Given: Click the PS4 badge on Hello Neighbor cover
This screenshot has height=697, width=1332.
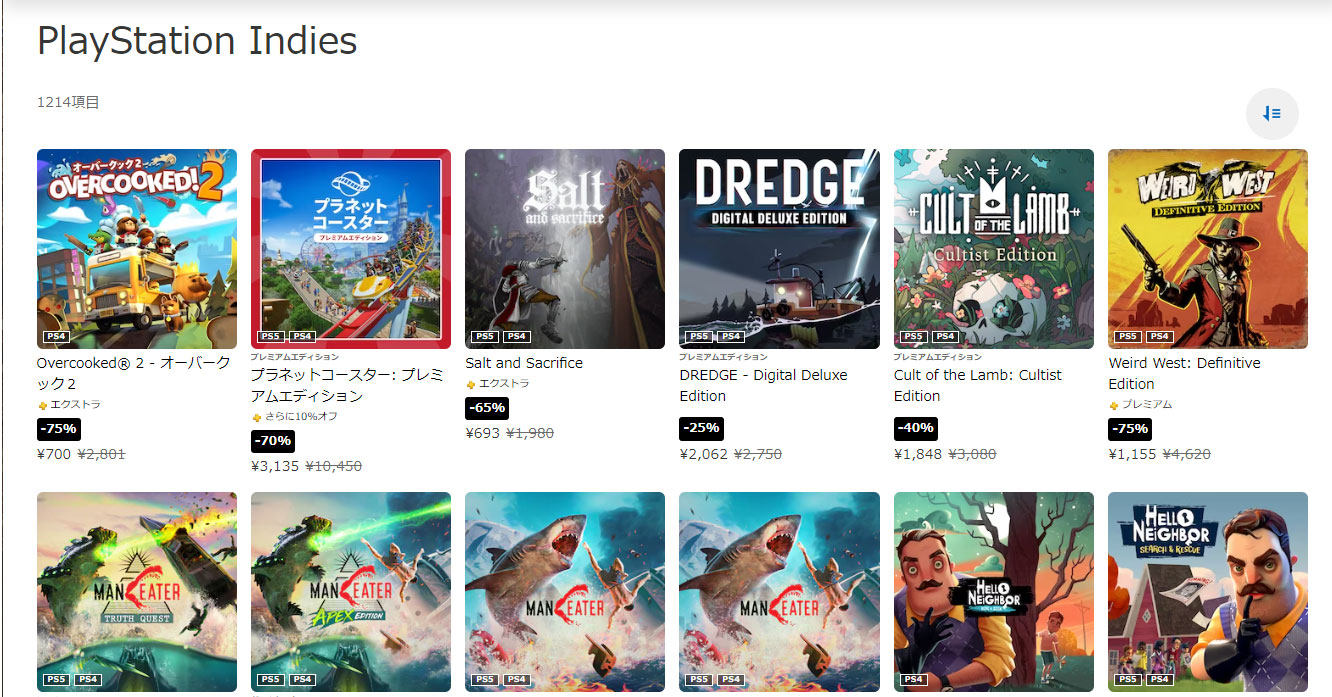Looking at the screenshot, I should [914, 680].
